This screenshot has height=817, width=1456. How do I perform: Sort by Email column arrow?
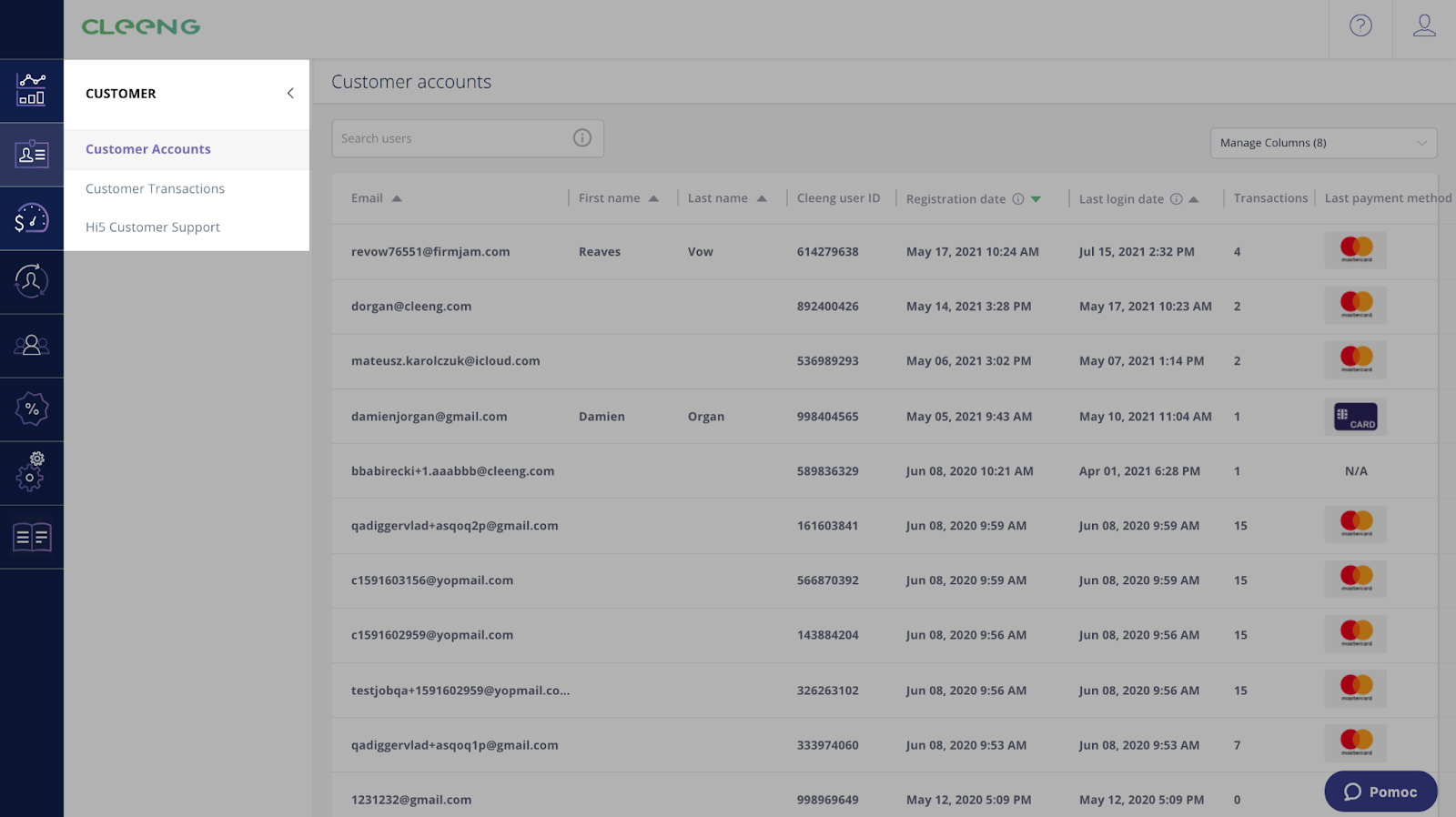pyautogui.click(x=397, y=198)
